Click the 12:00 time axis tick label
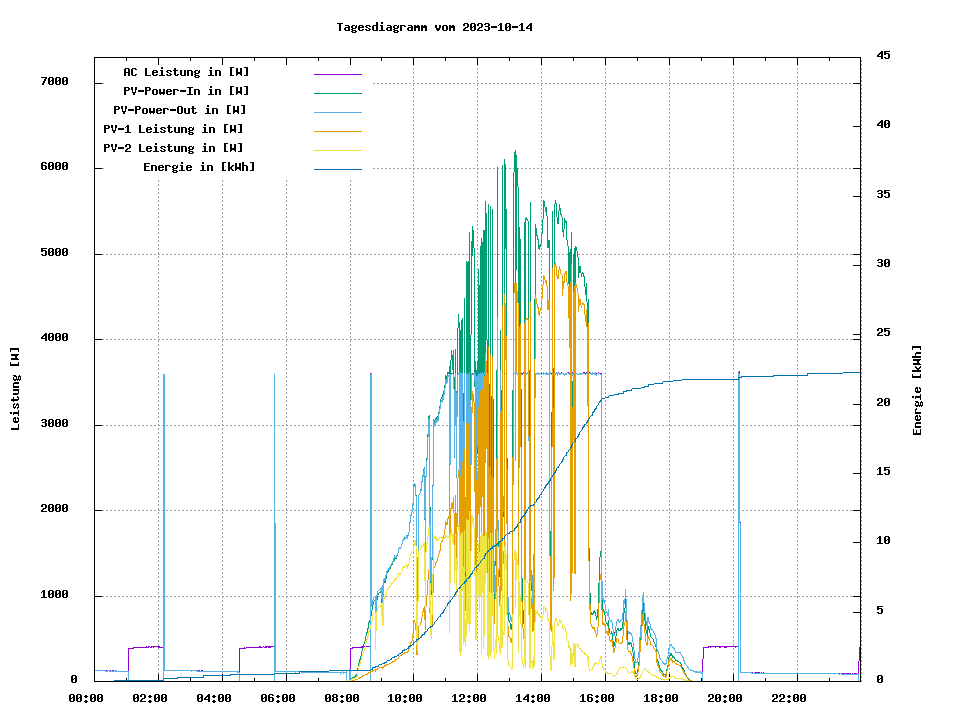Image resolution: width=960 pixels, height=720 pixels. [x=469, y=698]
